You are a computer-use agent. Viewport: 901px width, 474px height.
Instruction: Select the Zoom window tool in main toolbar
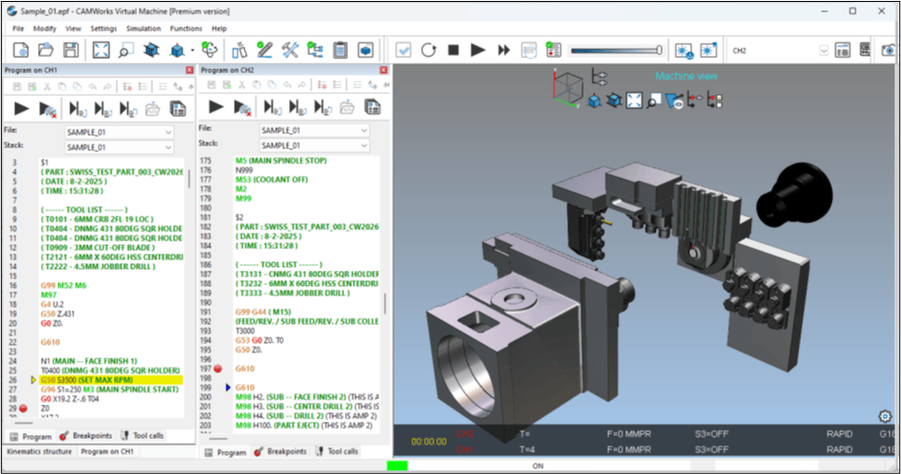pyautogui.click(x=126, y=50)
